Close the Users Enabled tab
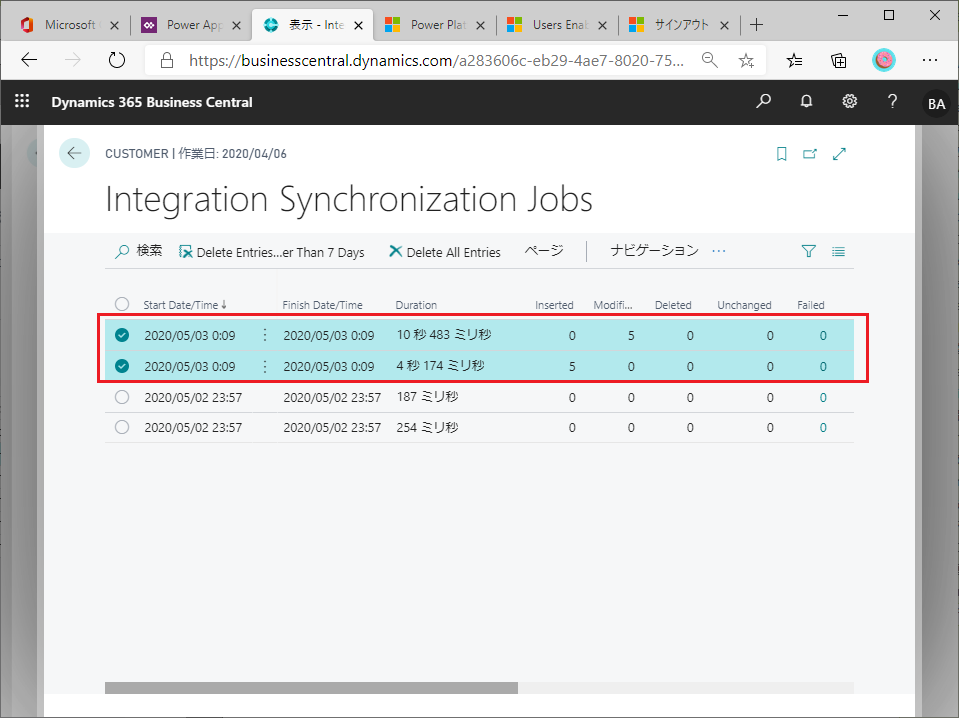This screenshot has width=959, height=718. tap(602, 25)
